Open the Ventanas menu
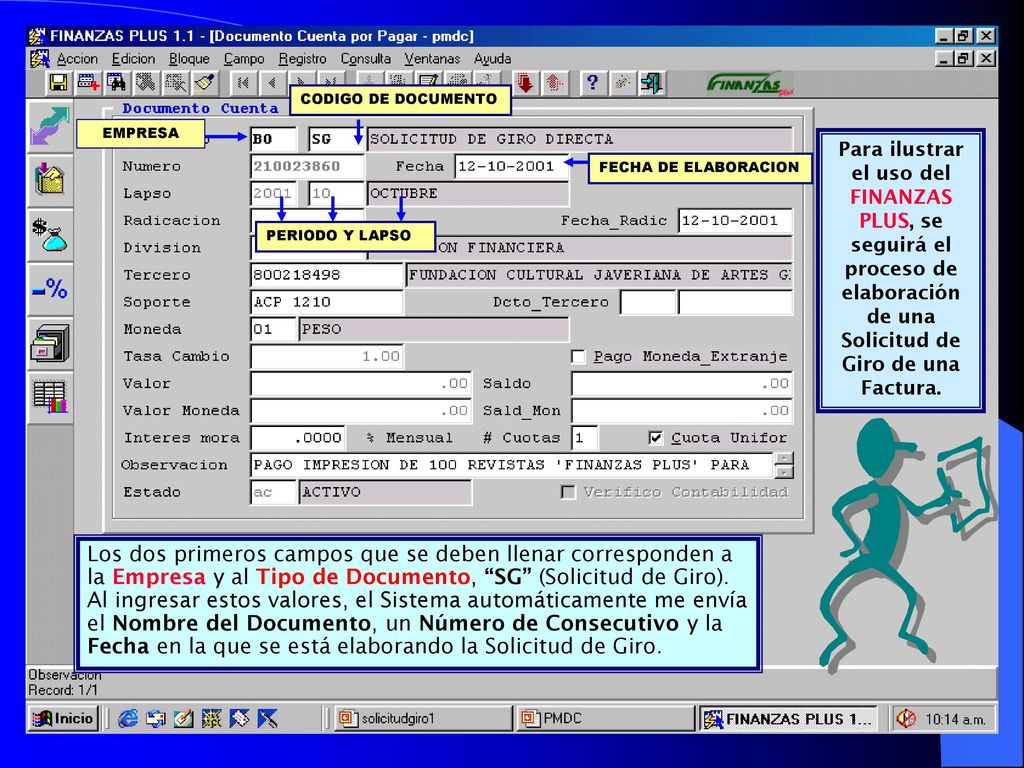The image size is (1024, 768). pos(432,59)
